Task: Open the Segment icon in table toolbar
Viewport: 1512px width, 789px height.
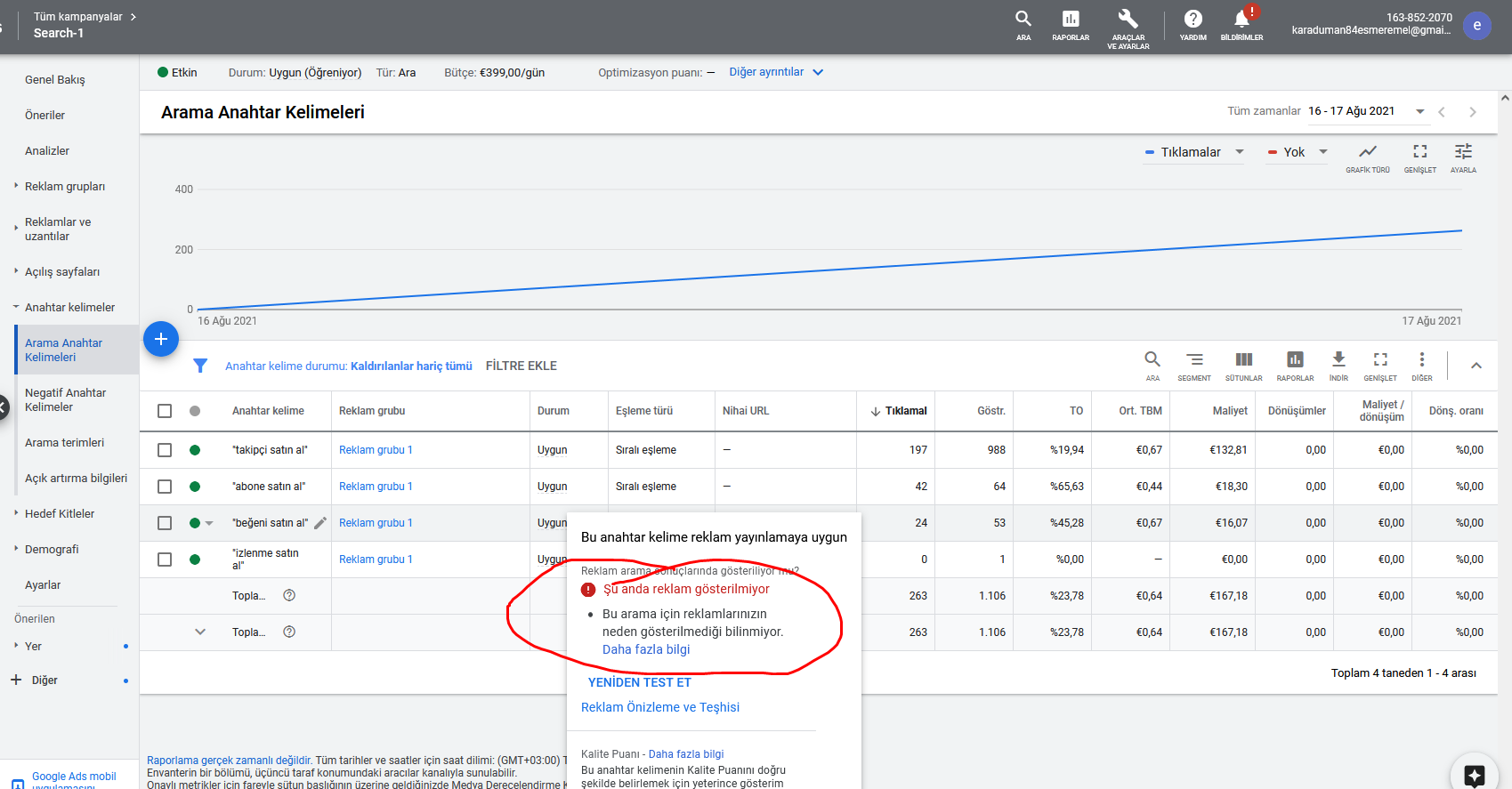Action: click(1194, 365)
